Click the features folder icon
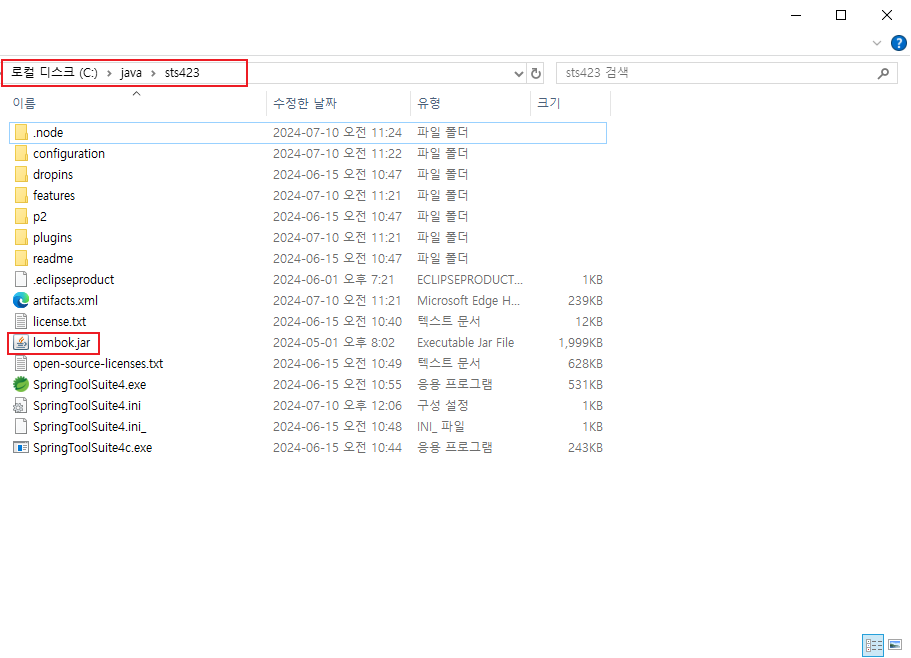911x658 pixels. pyautogui.click(x=21, y=195)
